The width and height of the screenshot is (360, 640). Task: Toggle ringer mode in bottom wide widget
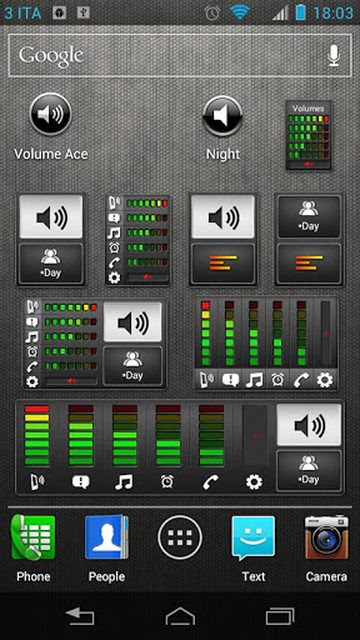click(x=309, y=424)
